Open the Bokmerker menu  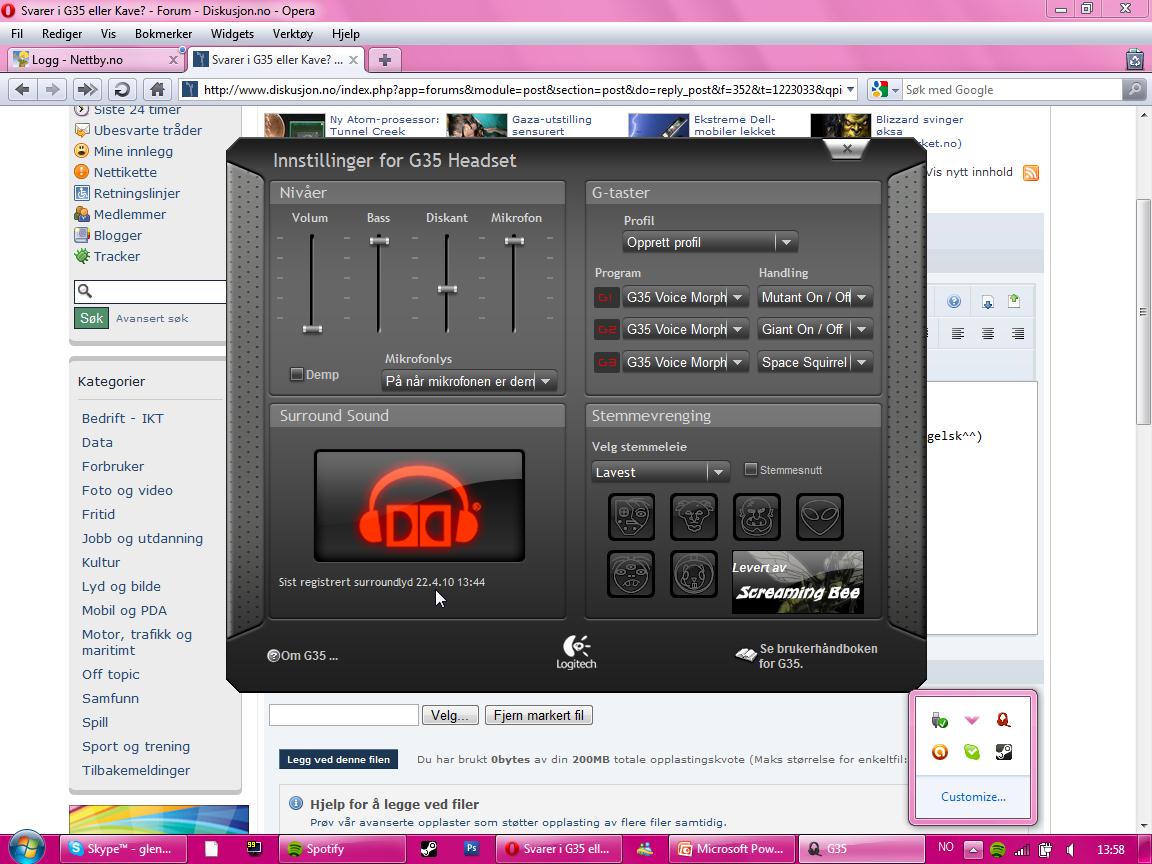click(163, 34)
